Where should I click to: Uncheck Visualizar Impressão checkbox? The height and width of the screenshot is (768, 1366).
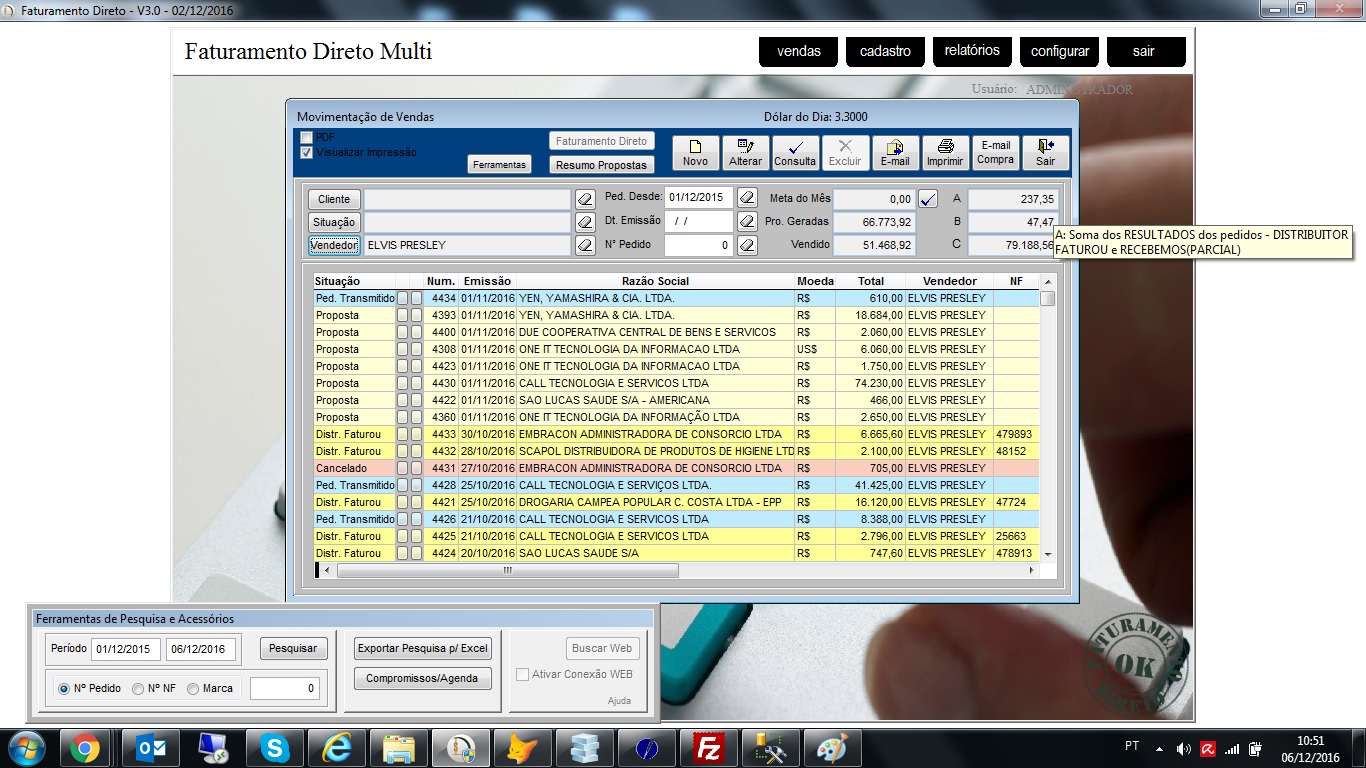307,153
